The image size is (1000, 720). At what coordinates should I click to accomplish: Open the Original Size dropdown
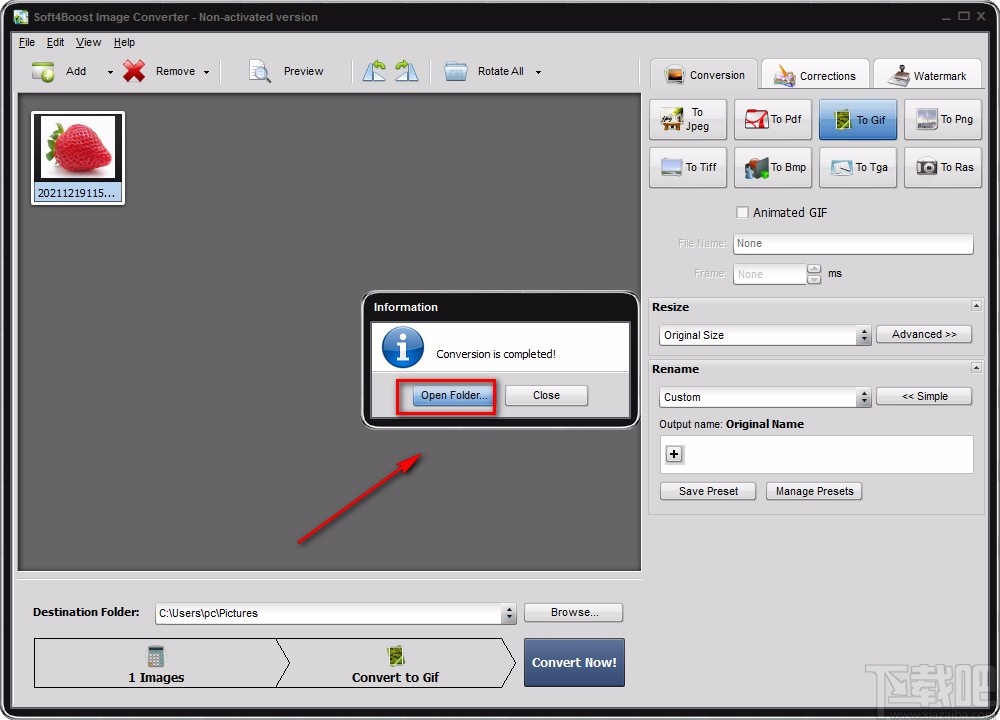tap(765, 335)
